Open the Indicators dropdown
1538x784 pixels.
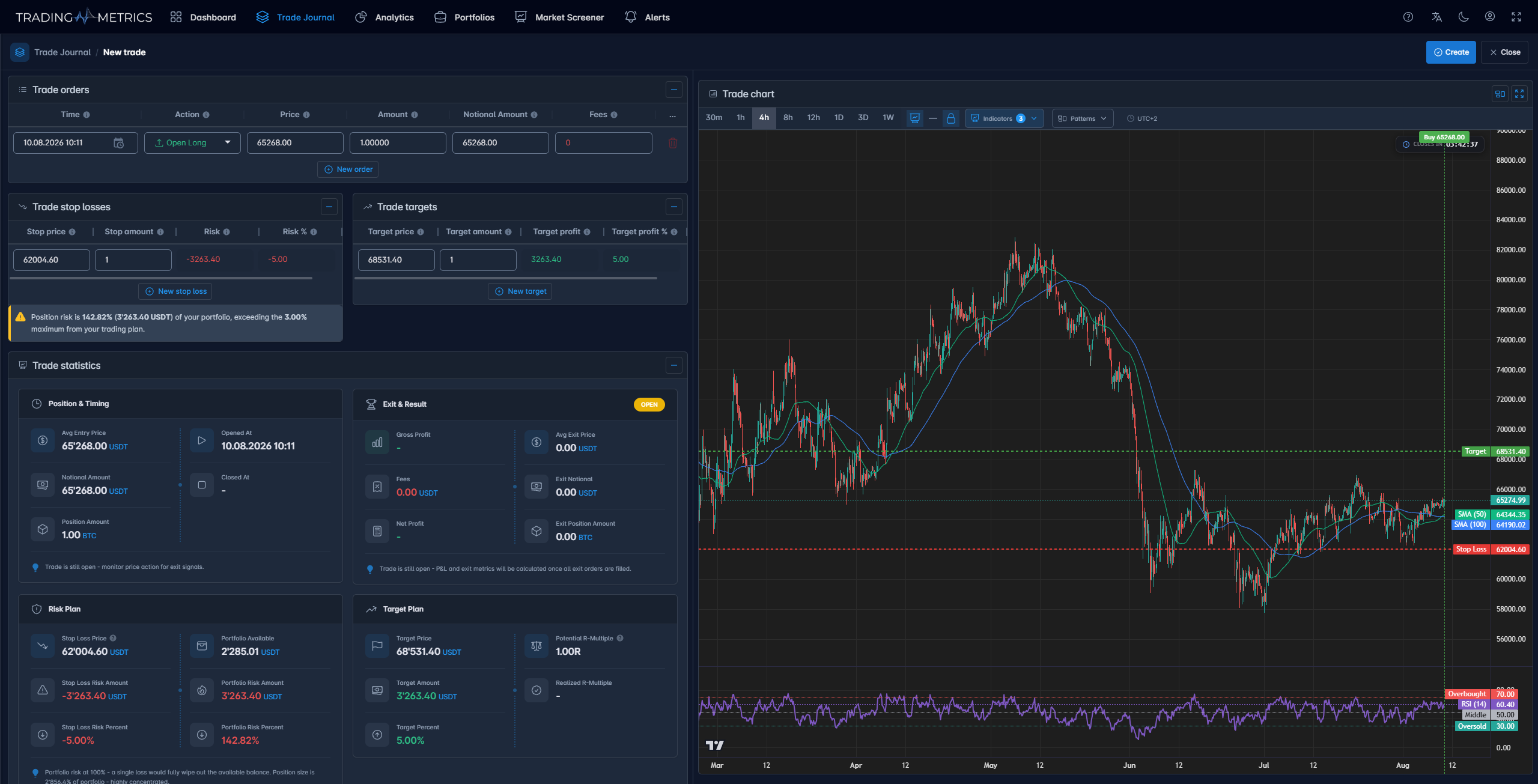click(x=1004, y=118)
